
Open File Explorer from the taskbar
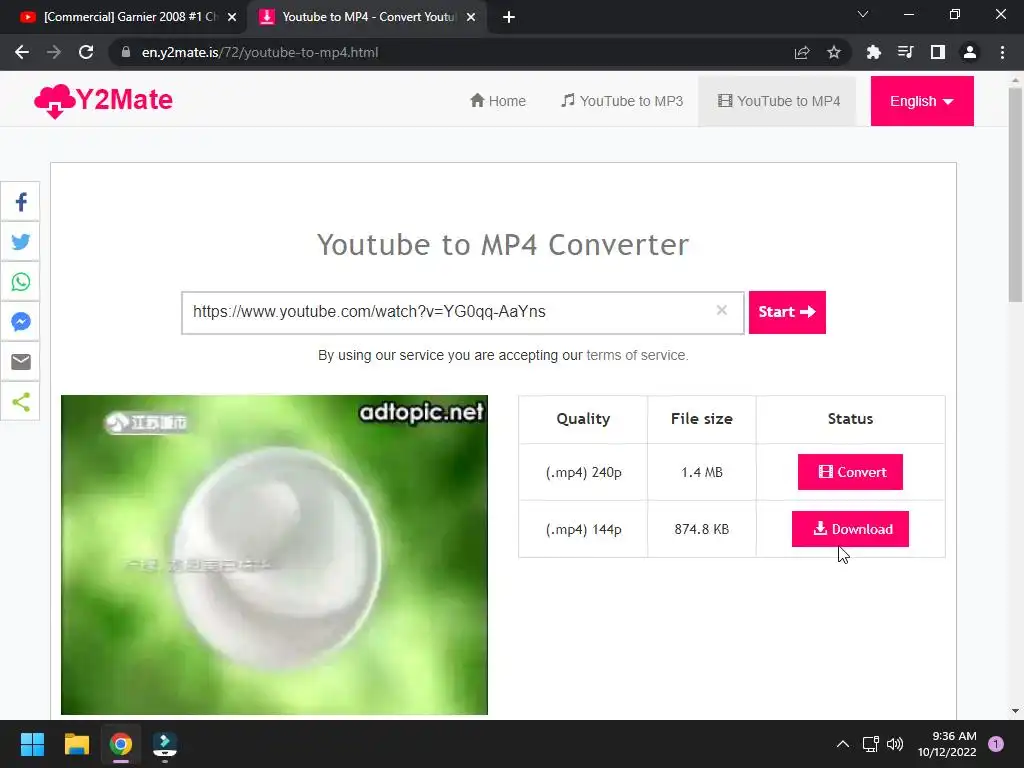[76, 744]
